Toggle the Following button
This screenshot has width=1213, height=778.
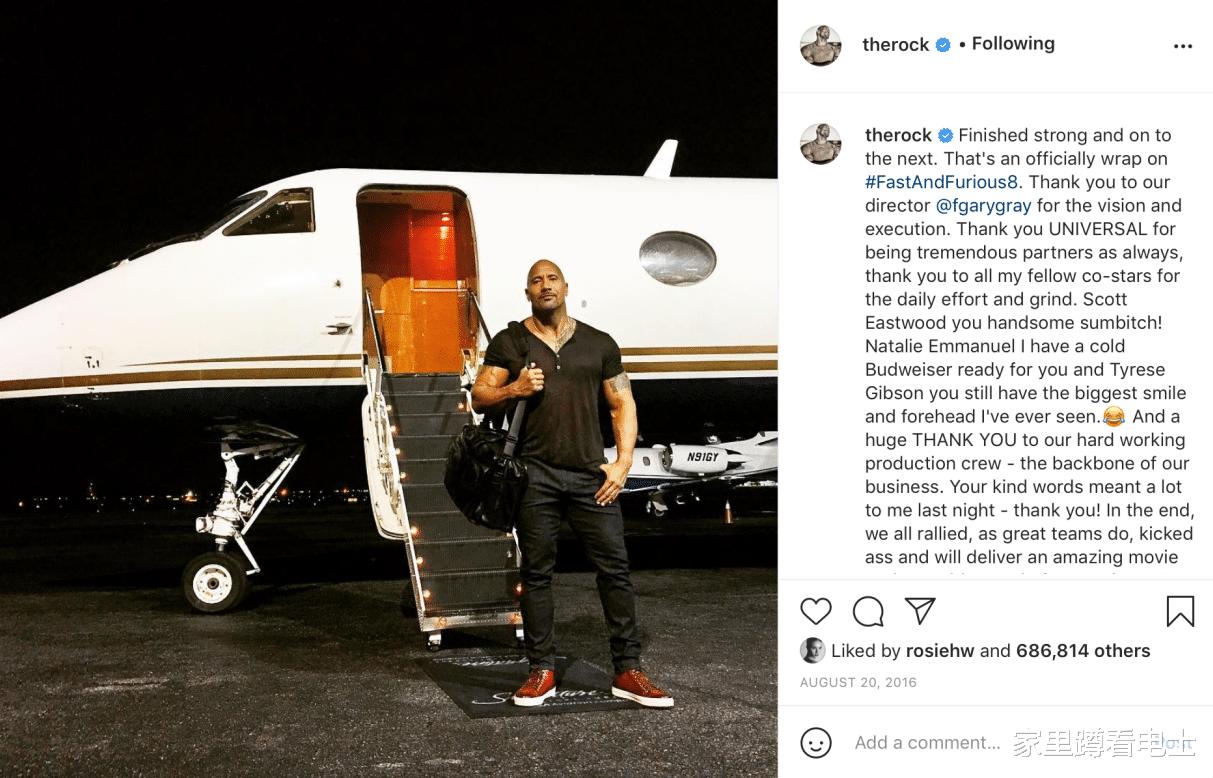[x=1013, y=44]
